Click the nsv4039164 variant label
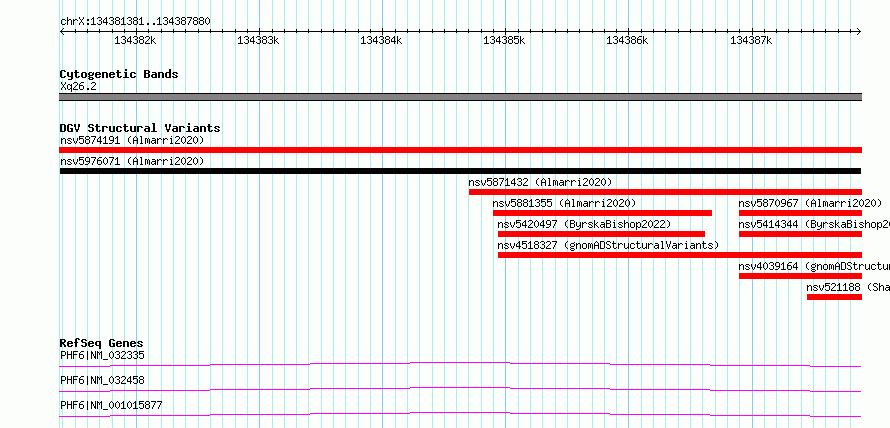Viewport: 890px width, 428px height. pyautogui.click(x=814, y=267)
